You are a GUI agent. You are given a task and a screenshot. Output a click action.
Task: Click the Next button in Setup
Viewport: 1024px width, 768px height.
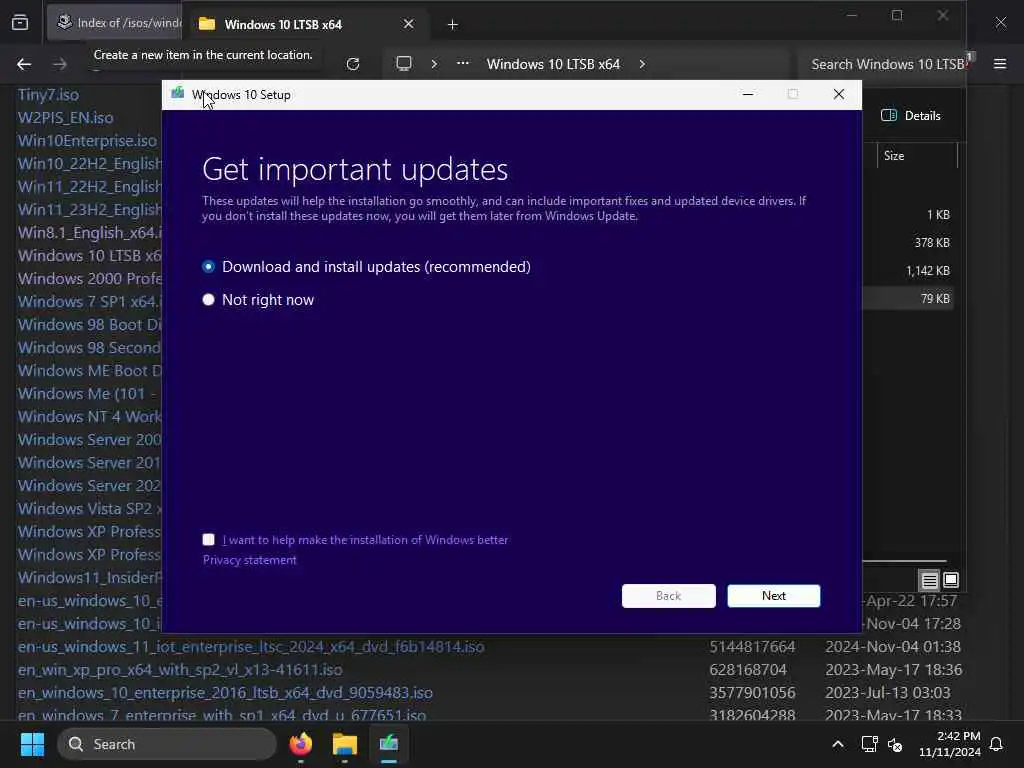(x=773, y=596)
